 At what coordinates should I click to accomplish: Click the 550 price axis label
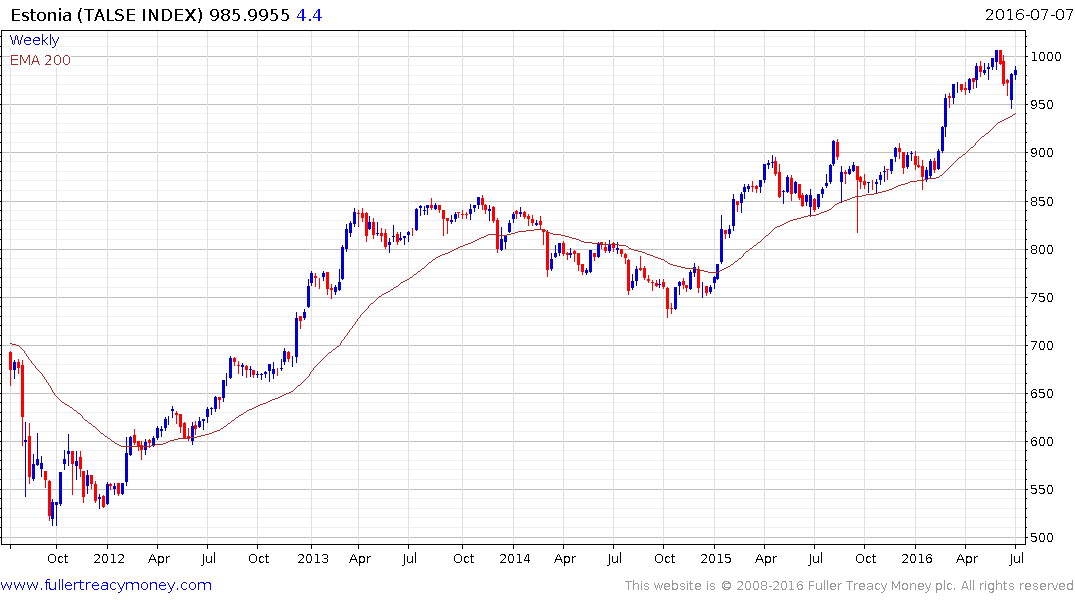(1042, 490)
